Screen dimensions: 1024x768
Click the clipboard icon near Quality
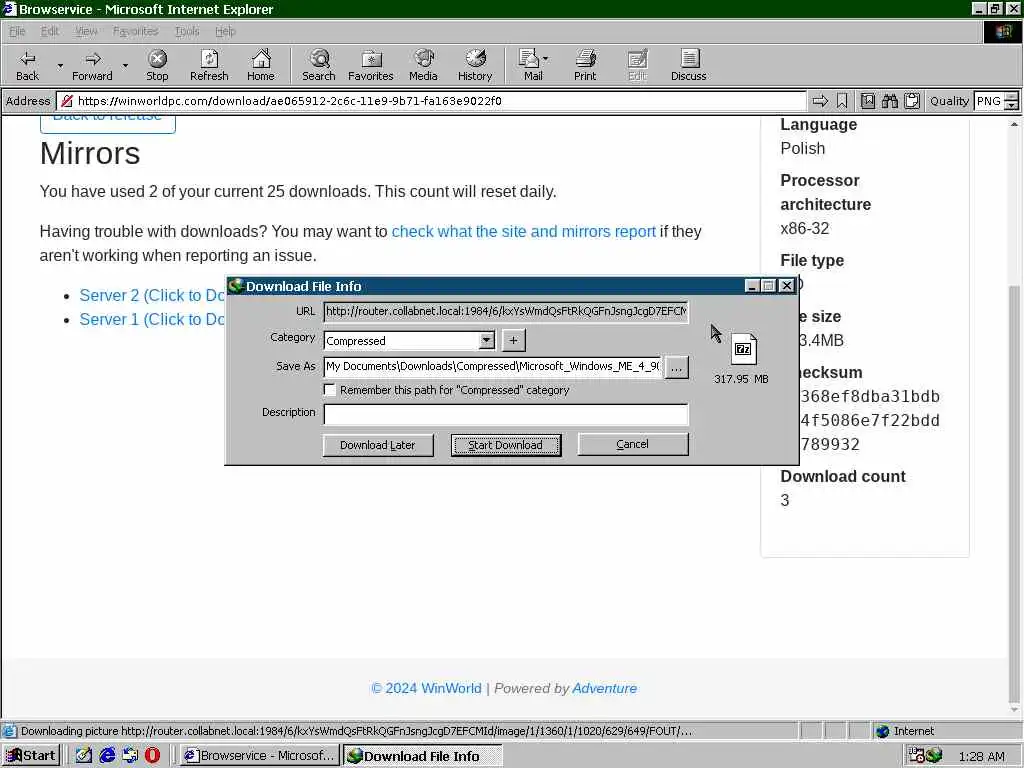click(912, 101)
